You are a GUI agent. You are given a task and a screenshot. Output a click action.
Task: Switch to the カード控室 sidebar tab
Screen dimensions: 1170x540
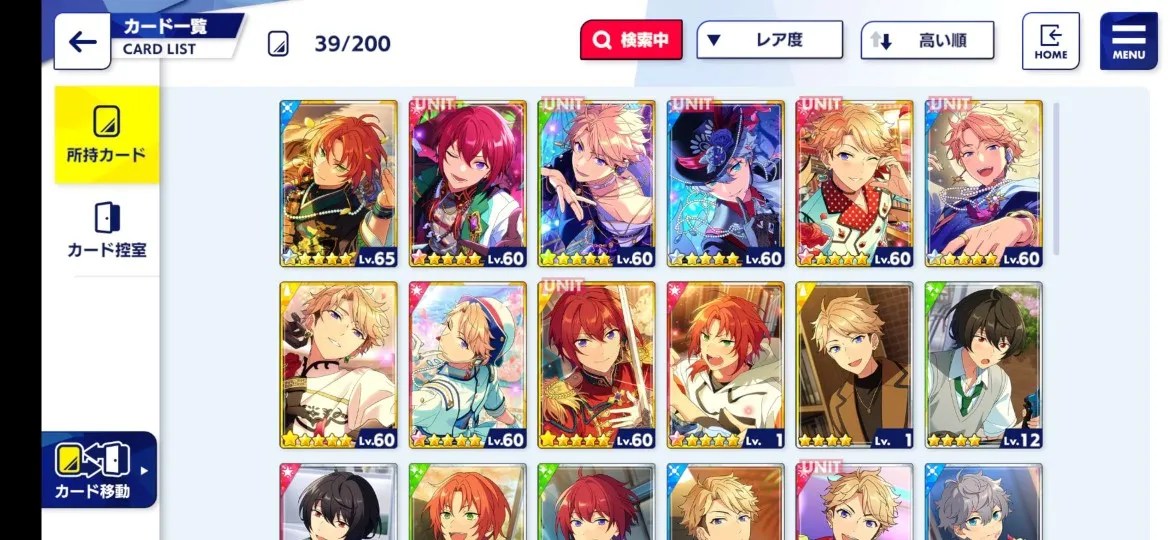107,230
